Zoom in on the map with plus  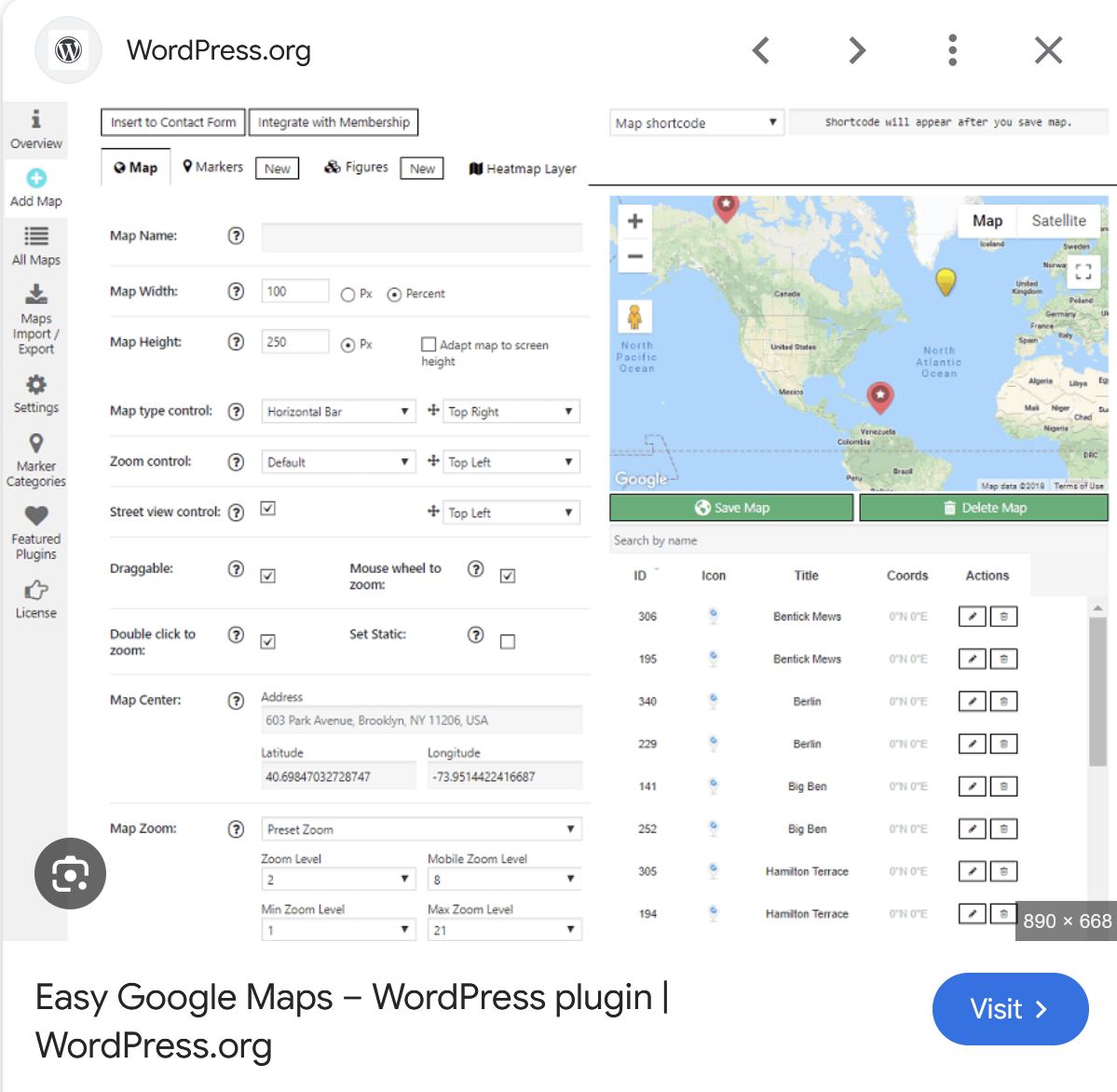635,222
